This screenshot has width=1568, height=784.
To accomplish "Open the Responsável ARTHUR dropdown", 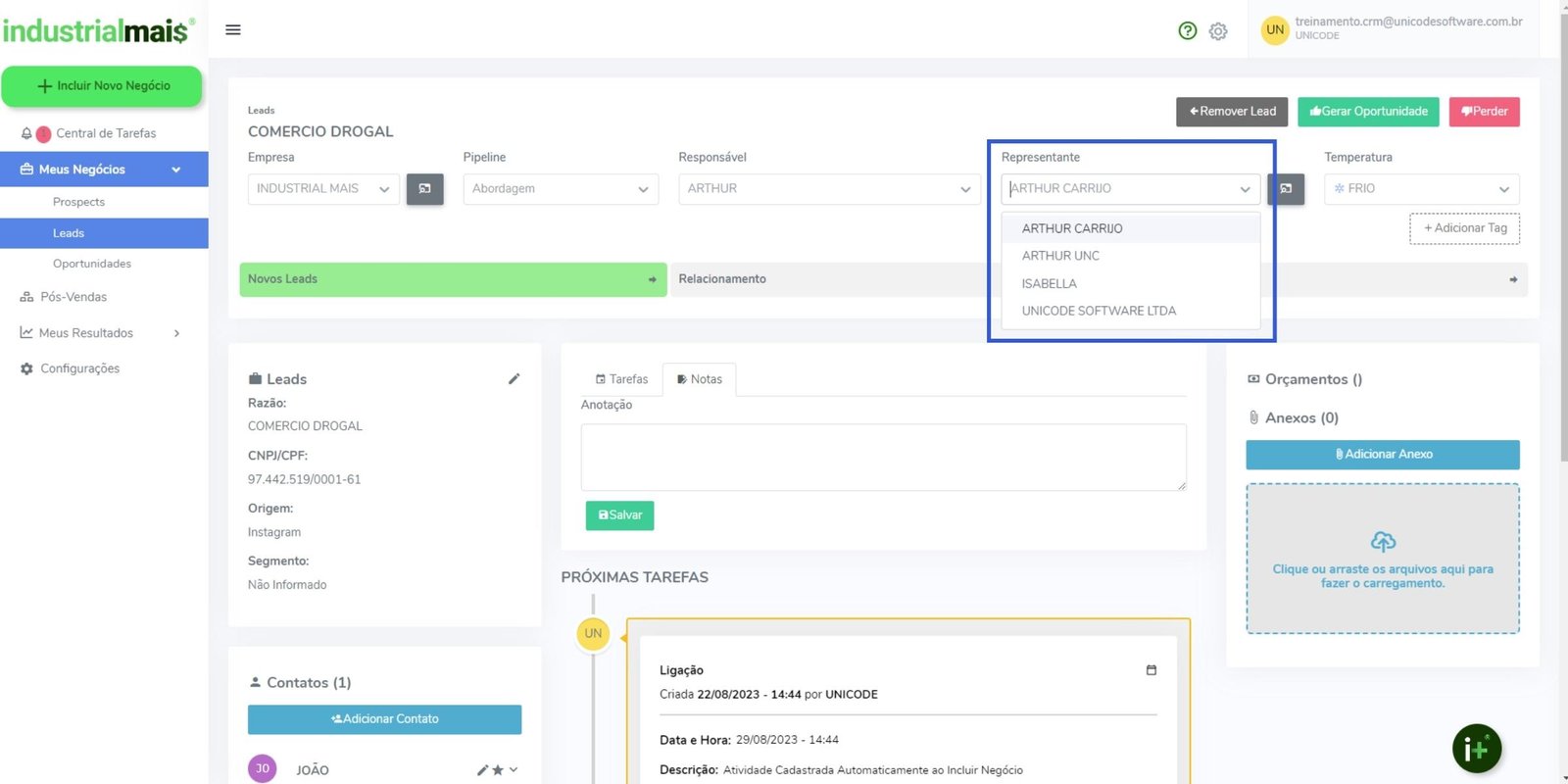I will [x=828, y=189].
